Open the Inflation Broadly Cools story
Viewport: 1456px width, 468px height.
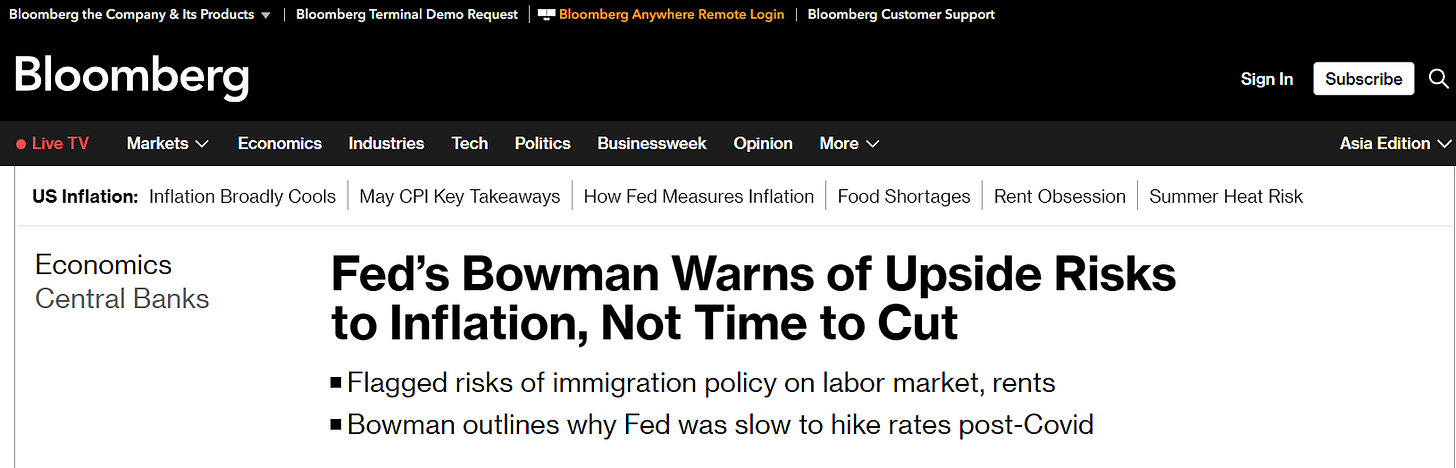(242, 197)
